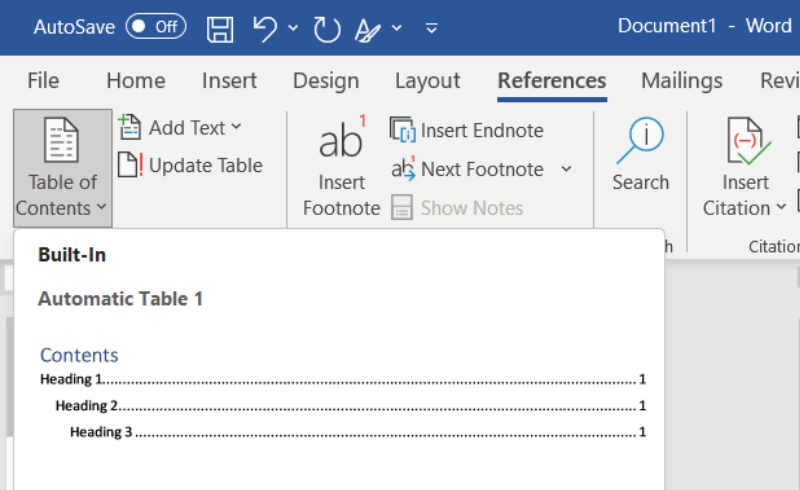Click the Insert Footnote button
Viewport: 800px width, 490px height.
[x=341, y=168]
